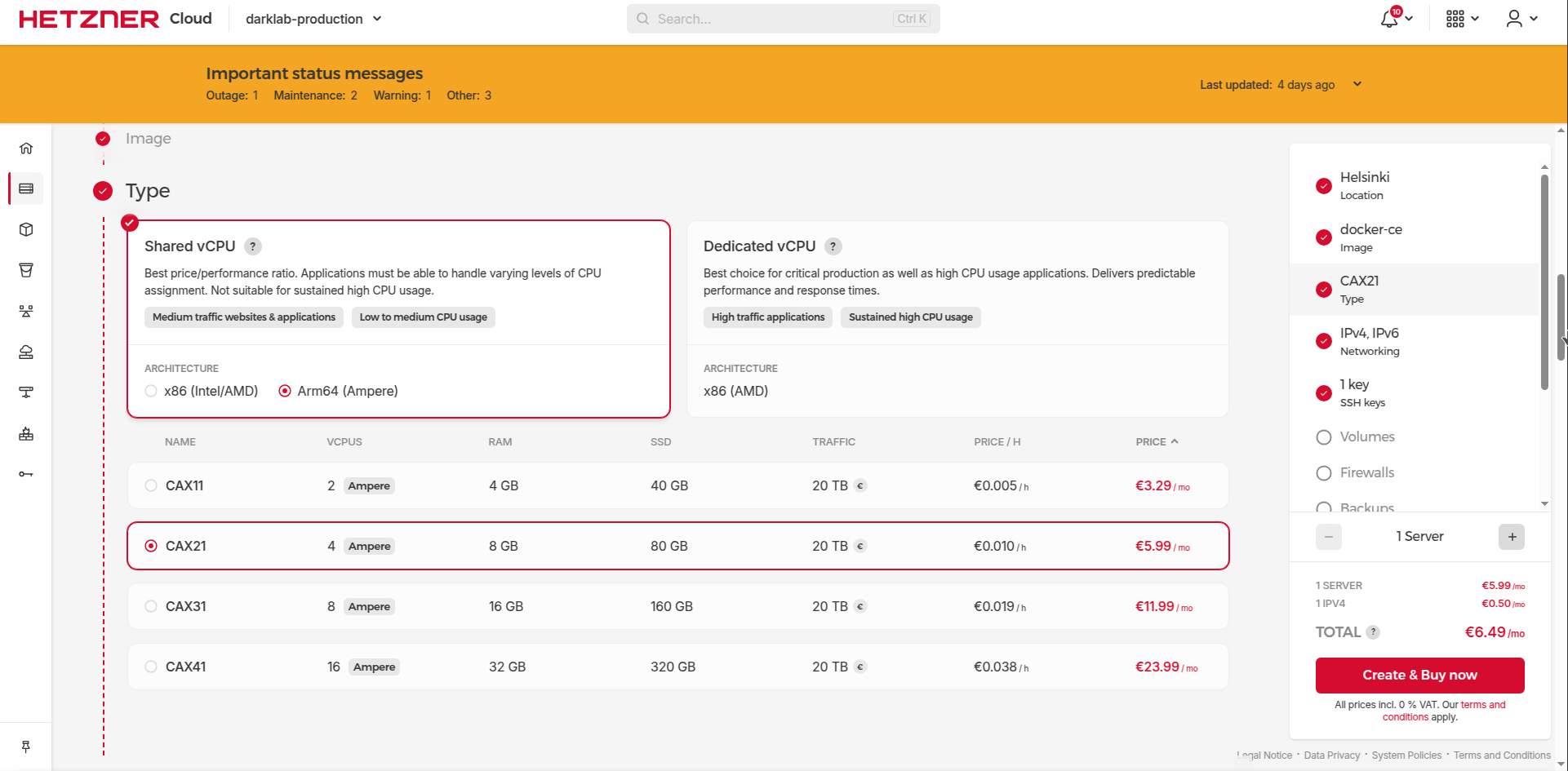Image resolution: width=1568 pixels, height=771 pixels.
Task: Sort table by PRICE / H column
Action: click(x=997, y=441)
